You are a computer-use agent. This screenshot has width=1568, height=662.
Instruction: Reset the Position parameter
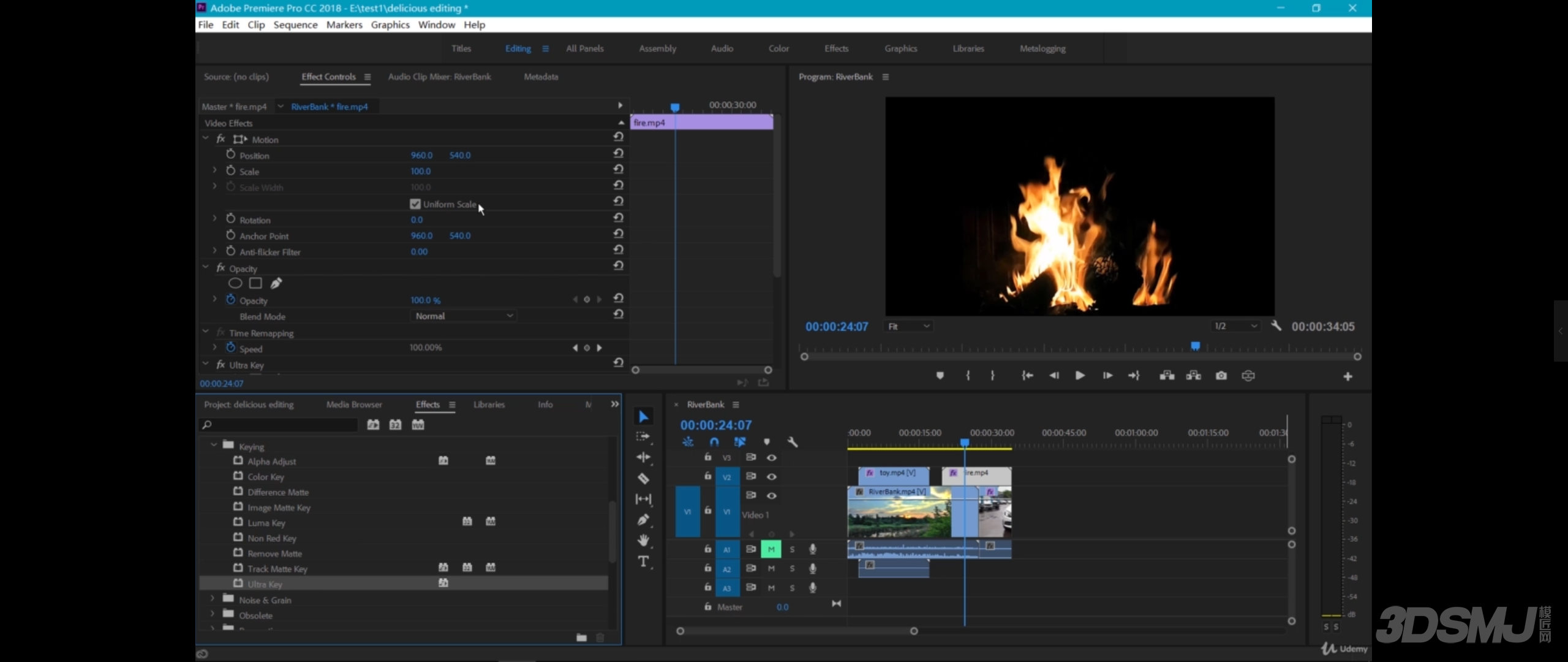(619, 153)
